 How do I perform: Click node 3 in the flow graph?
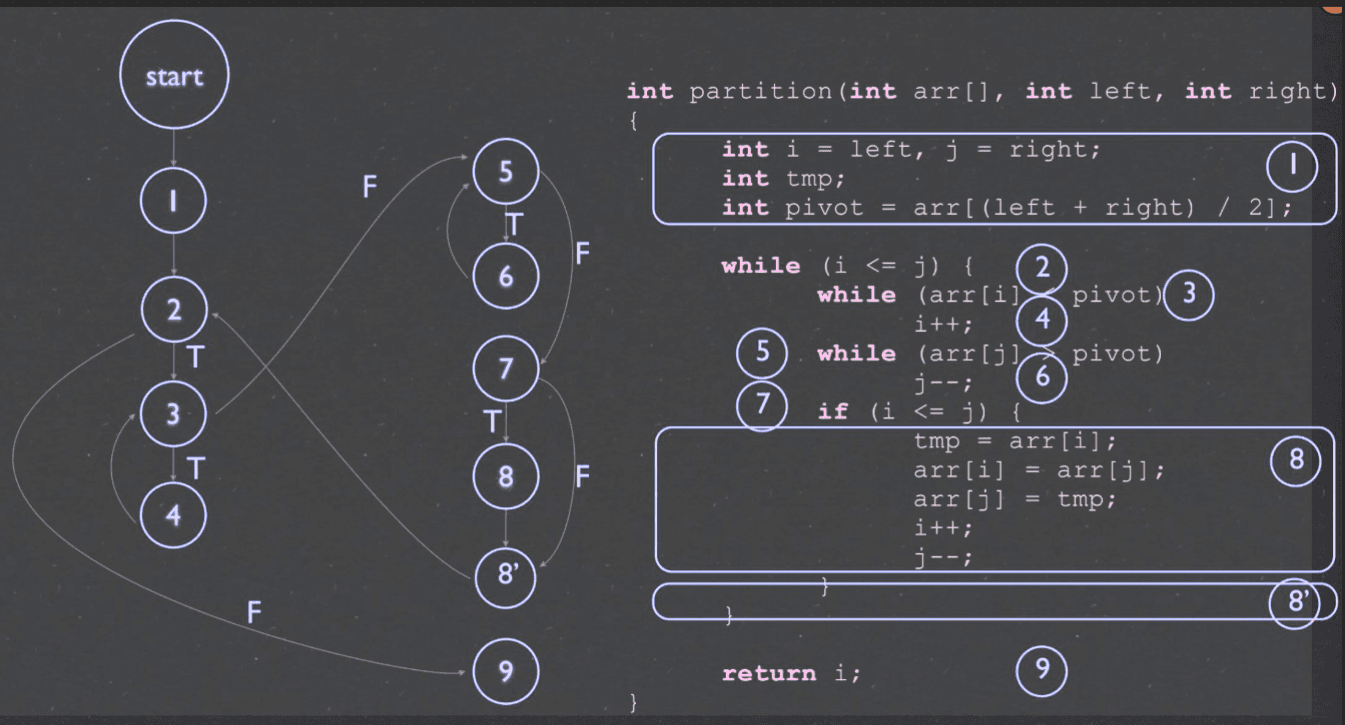[x=173, y=413]
